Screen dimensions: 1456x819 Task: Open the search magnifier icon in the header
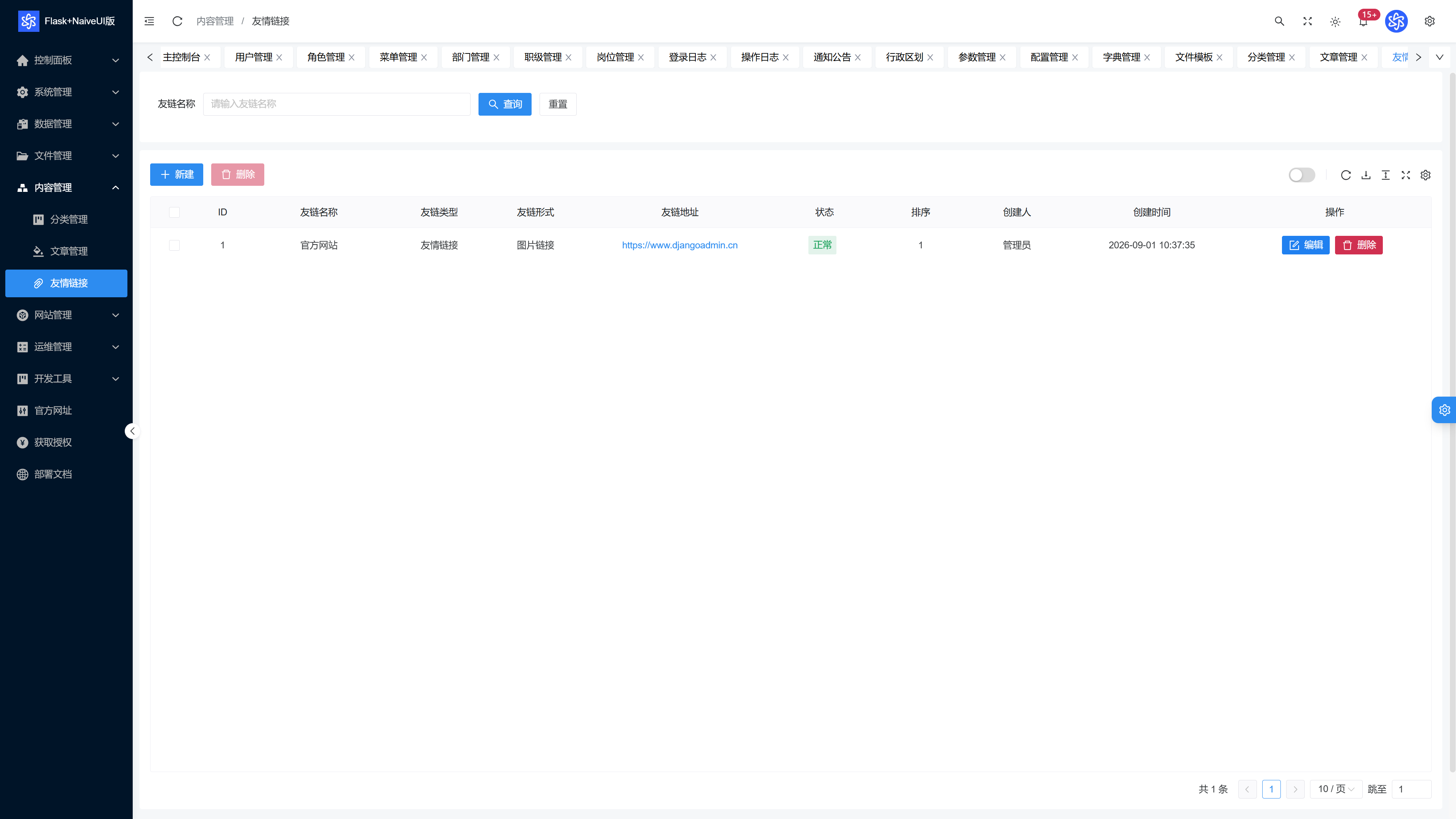pos(1280,21)
